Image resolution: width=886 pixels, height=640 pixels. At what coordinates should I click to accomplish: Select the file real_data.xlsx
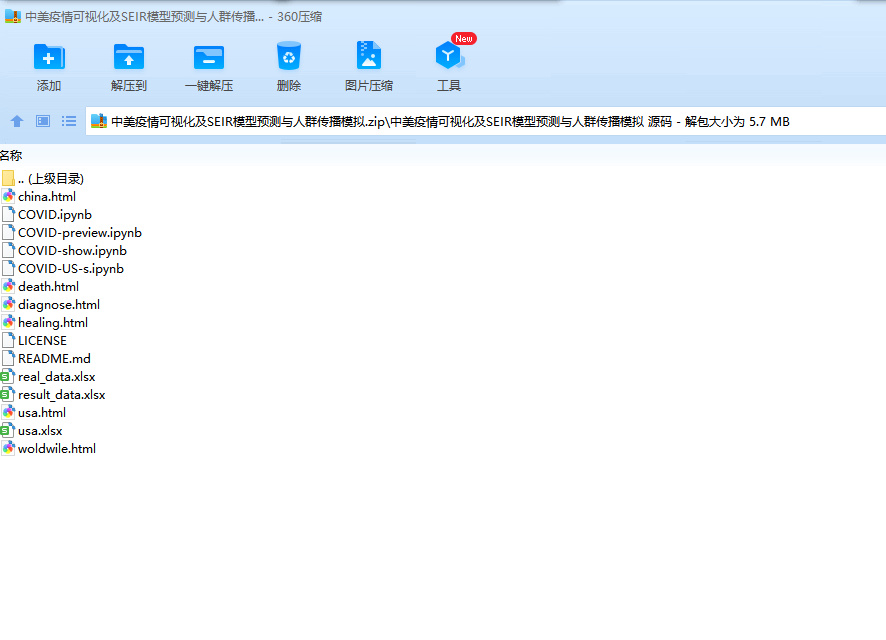pyautogui.click(x=57, y=377)
